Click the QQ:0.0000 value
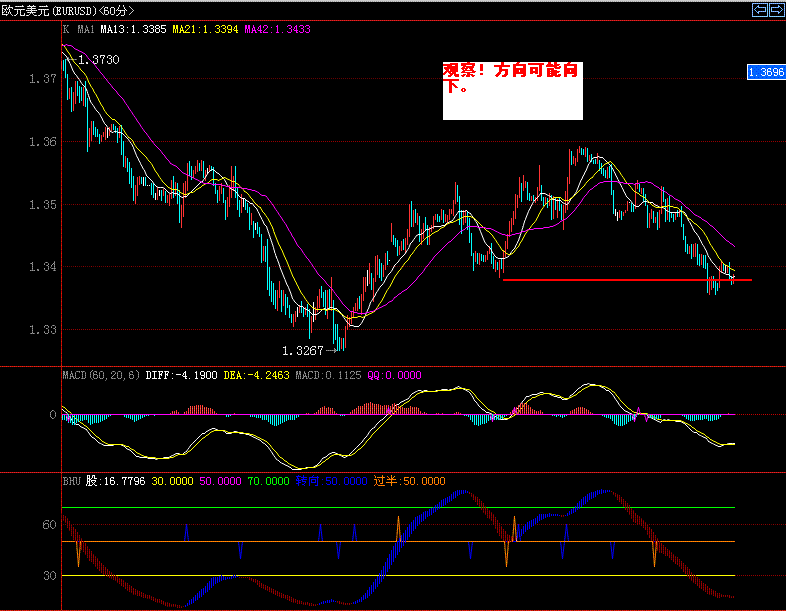Viewport: 786px width, 611px height. tap(395, 375)
